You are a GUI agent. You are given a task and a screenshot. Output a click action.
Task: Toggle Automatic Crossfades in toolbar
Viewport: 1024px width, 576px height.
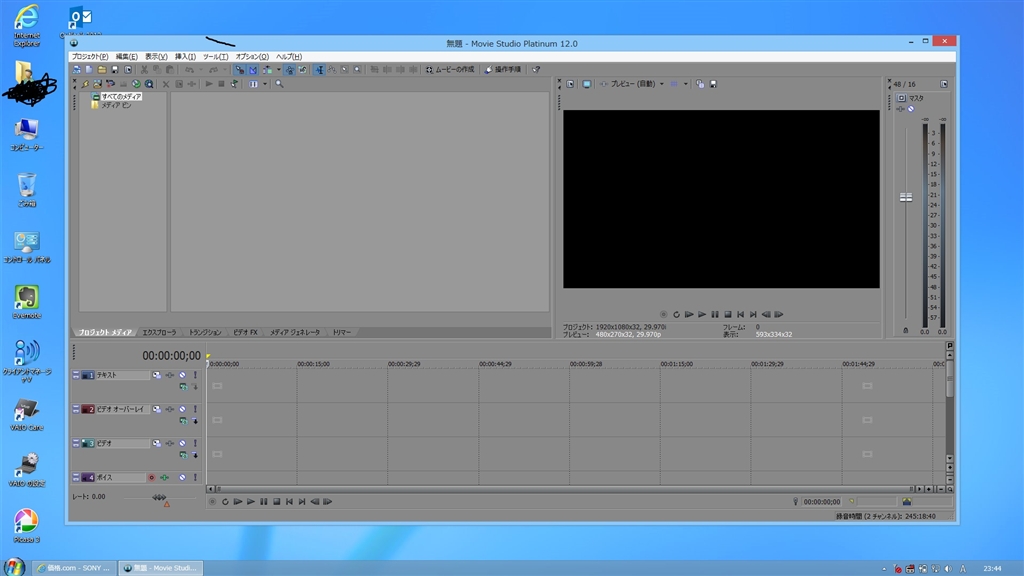[x=253, y=69]
